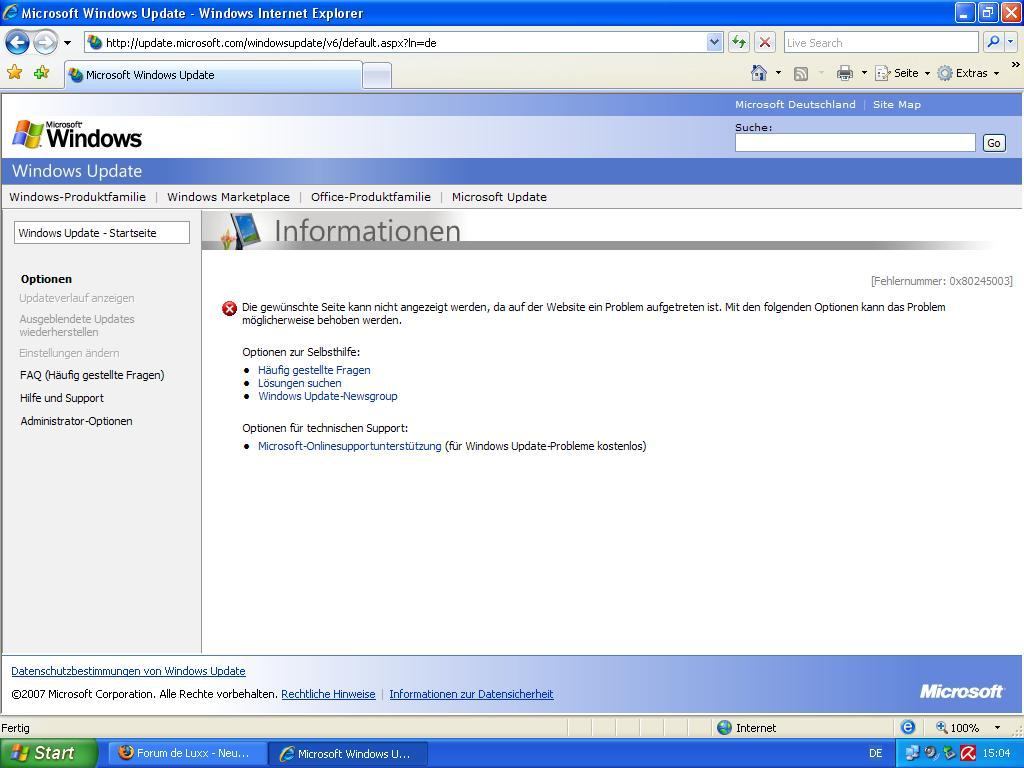Open the Lösungen suchen link
Screen dimensions: 1024x768
[x=300, y=383]
